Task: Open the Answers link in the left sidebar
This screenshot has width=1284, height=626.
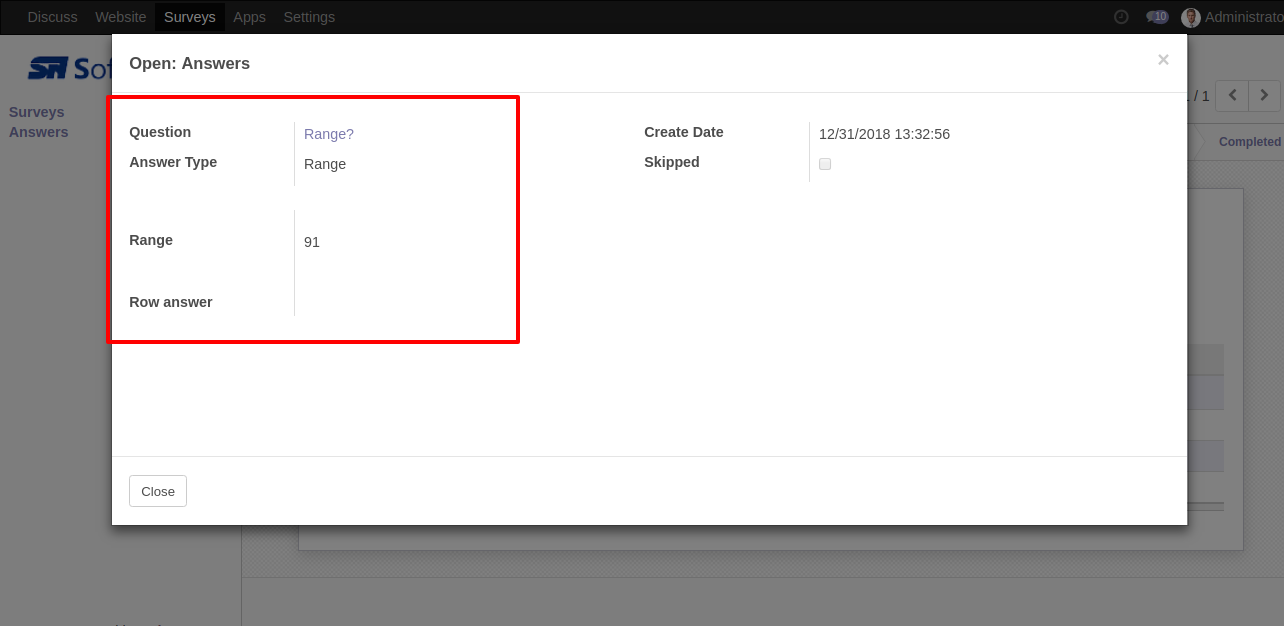Action: [39, 132]
